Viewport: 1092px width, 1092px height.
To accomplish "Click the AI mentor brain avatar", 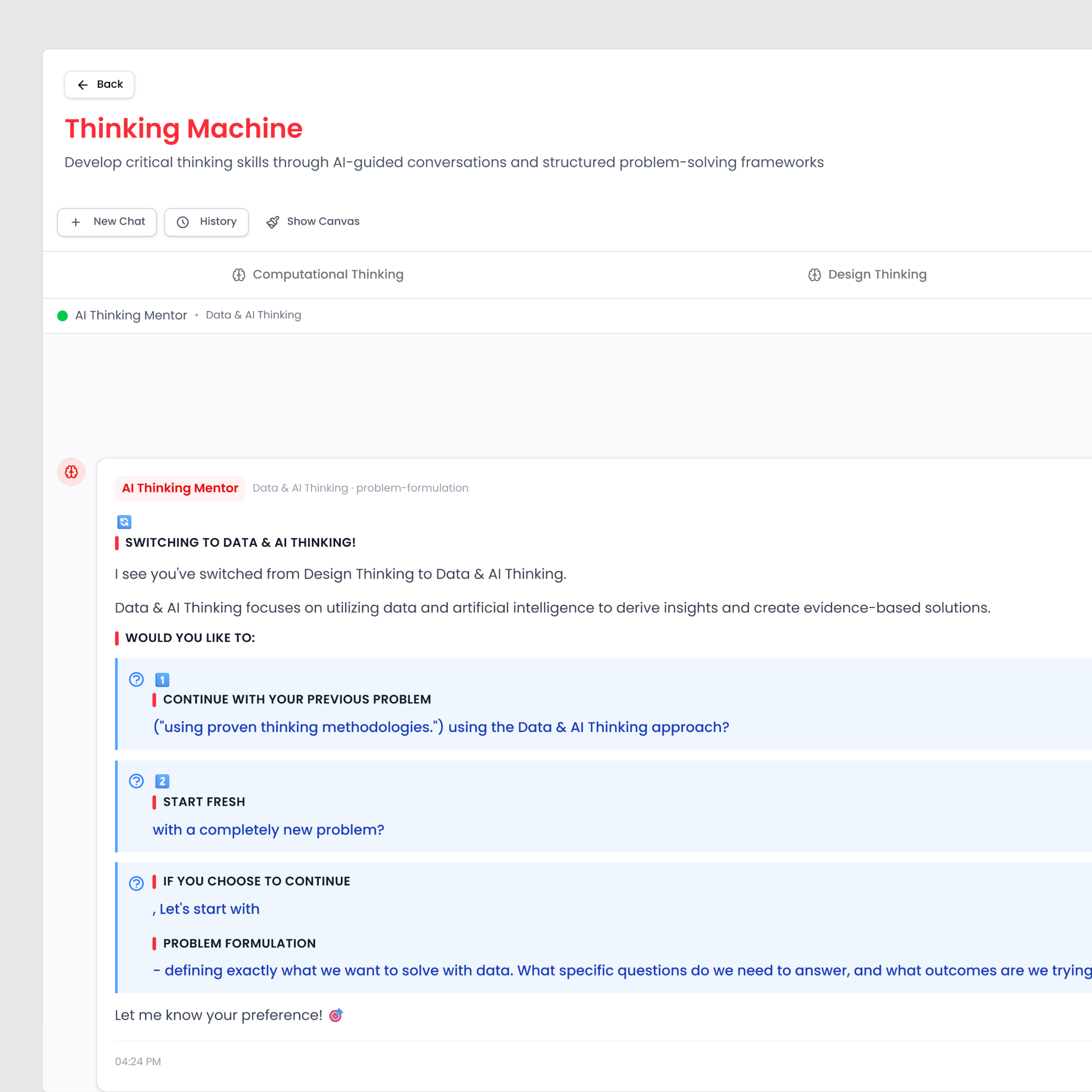I will [71, 472].
